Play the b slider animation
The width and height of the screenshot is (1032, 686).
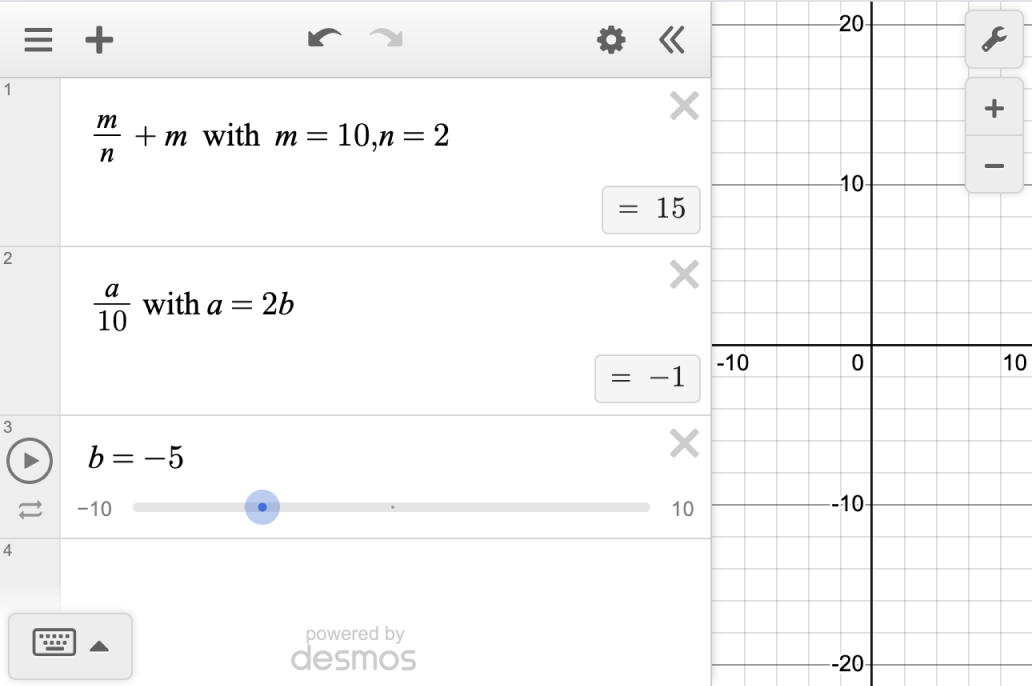[x=30, y=461]
